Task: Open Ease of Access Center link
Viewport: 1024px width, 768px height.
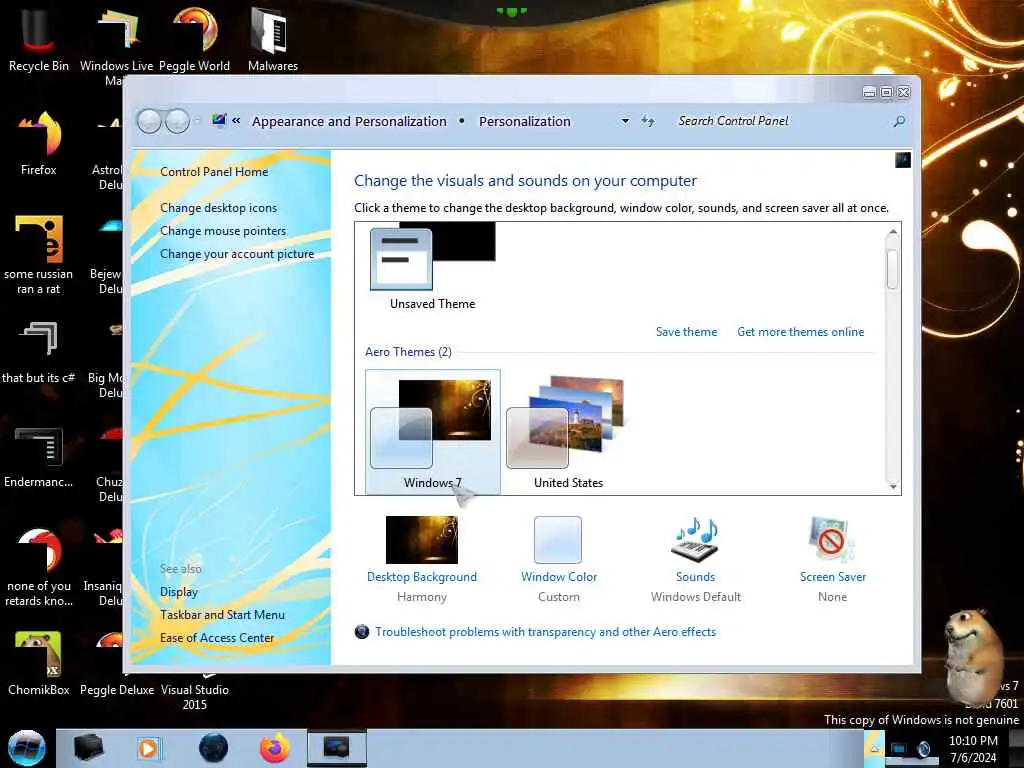Action: 217,637
